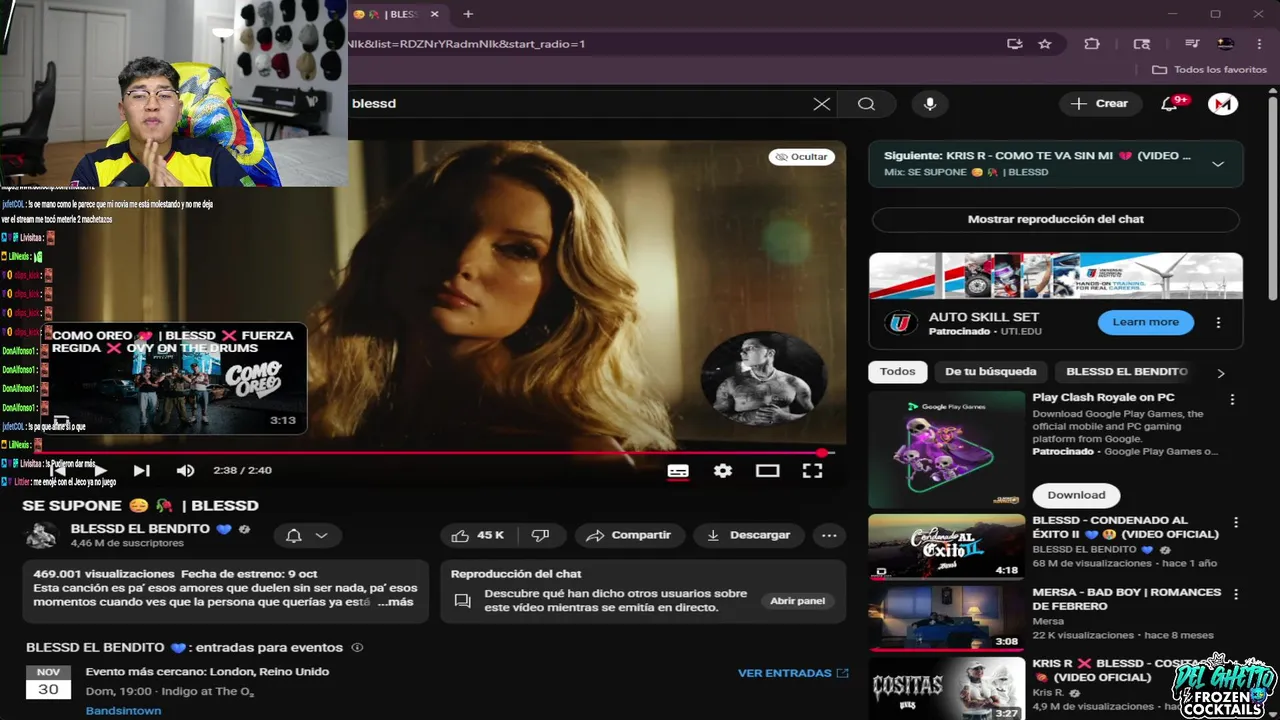Viewport: 1280px width, 720px height.
Task: Open the Bandsintown link
Action: click(x=123, y=711)
